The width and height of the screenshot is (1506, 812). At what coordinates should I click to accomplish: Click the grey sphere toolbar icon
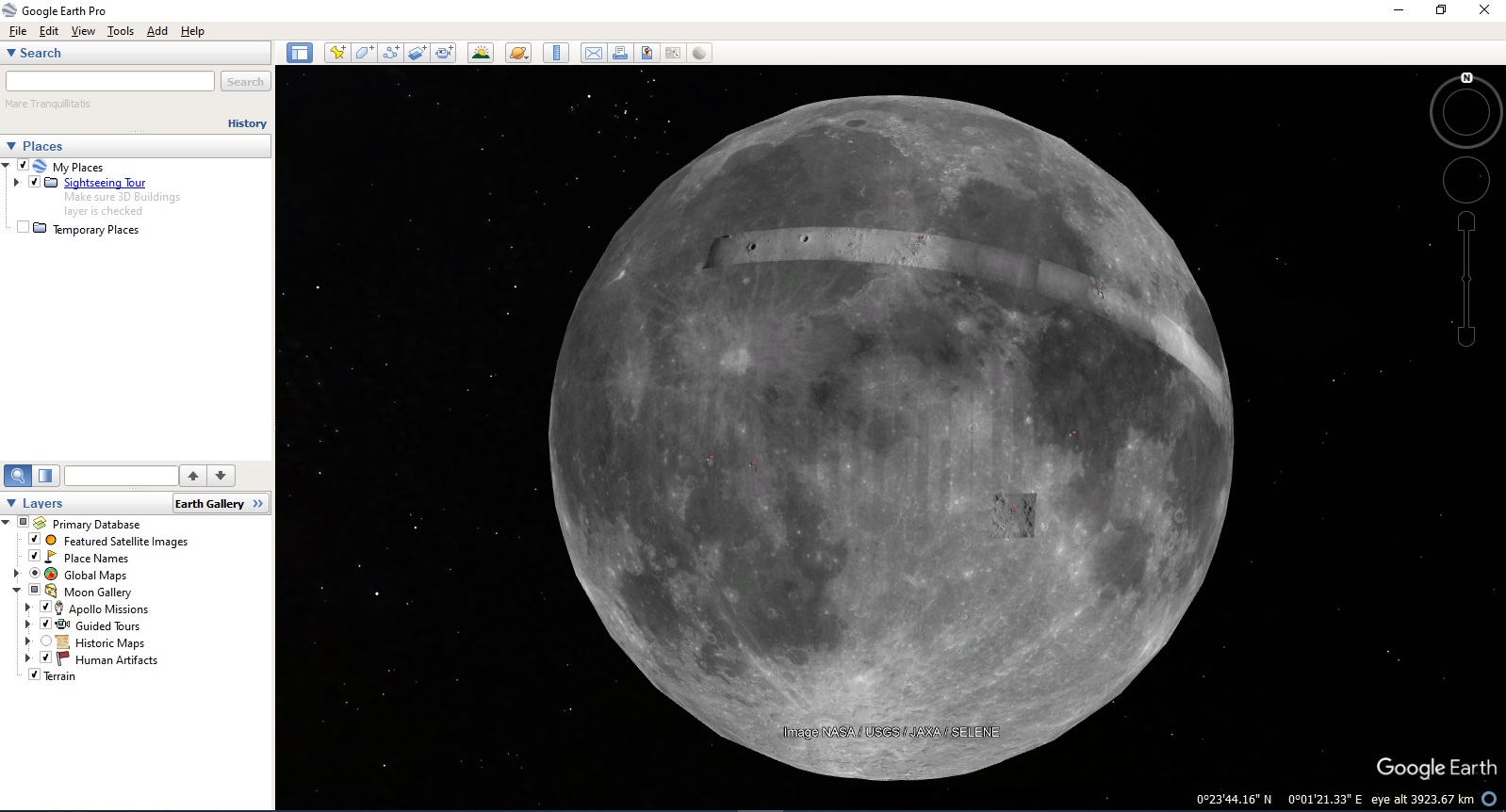pyautogui.click(x=699, y=53)
